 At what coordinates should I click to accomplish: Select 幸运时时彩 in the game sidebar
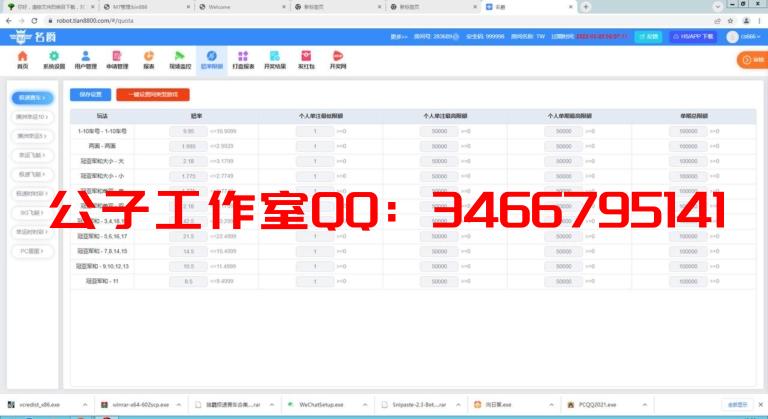[32, 232]
